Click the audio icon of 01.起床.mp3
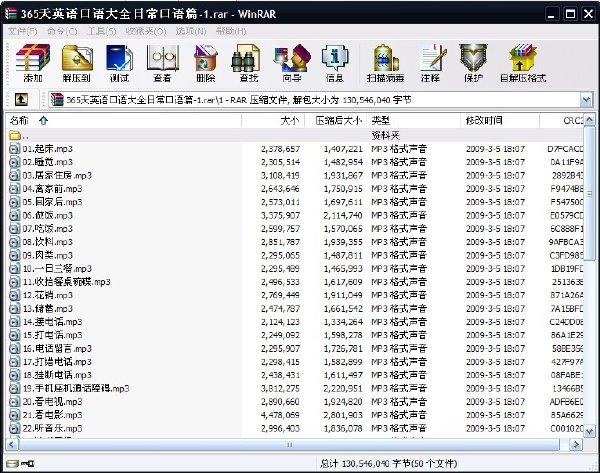The height and width of the screenshot is (473, 600). [x=14, y=149]
